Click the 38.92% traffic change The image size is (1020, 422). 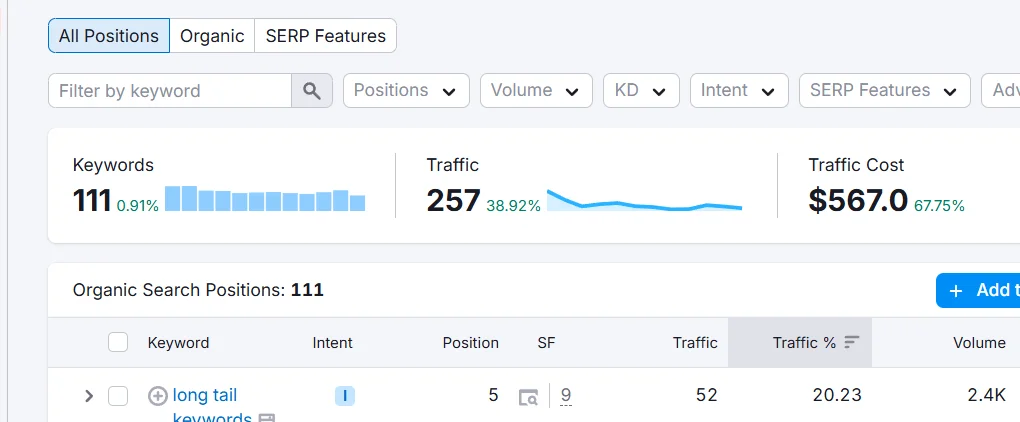[513, 206]
